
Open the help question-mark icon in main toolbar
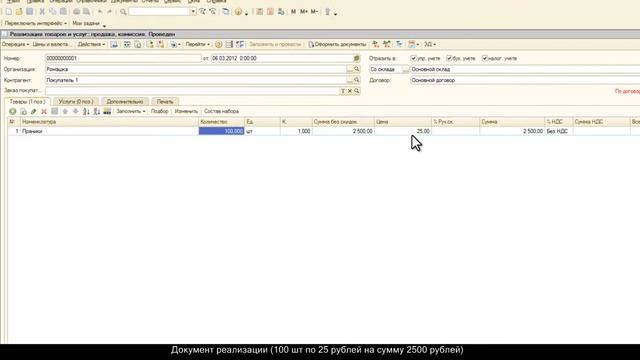coord(238,12)
